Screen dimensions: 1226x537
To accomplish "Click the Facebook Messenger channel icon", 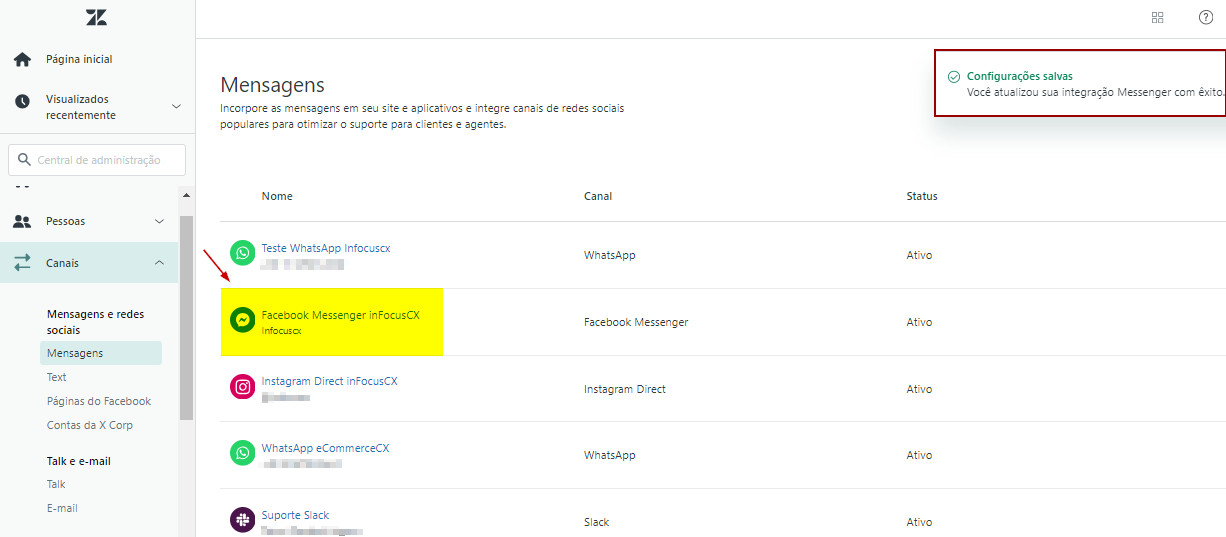I will [242, 320].
